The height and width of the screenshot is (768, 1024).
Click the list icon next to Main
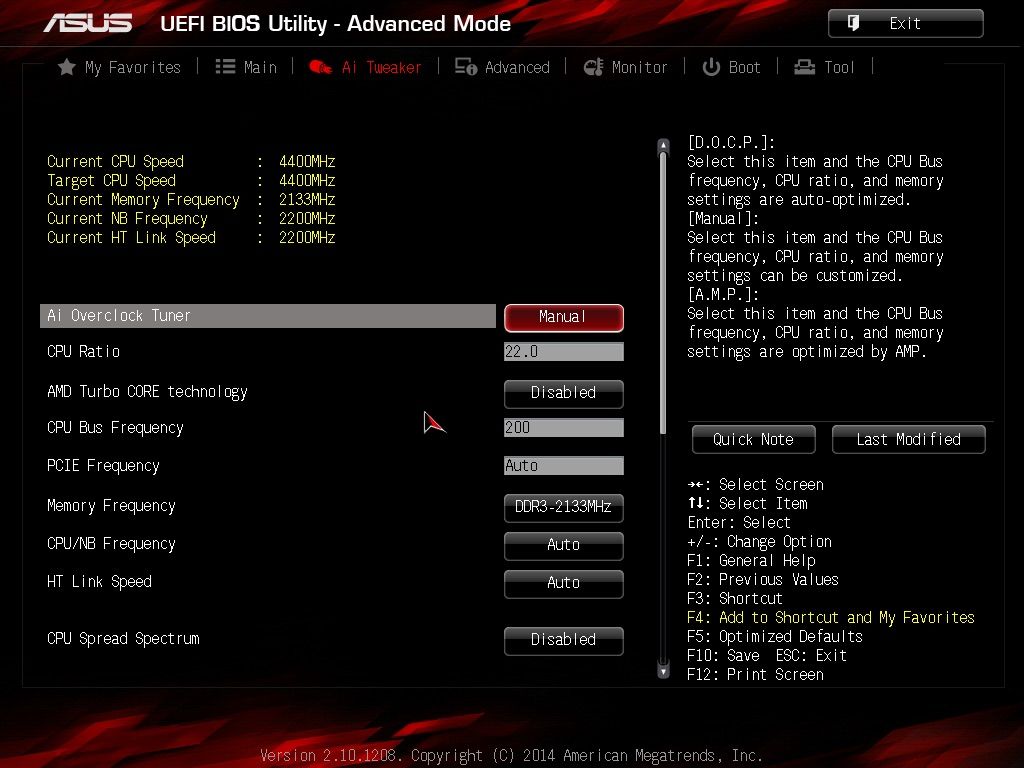(225, 67)
